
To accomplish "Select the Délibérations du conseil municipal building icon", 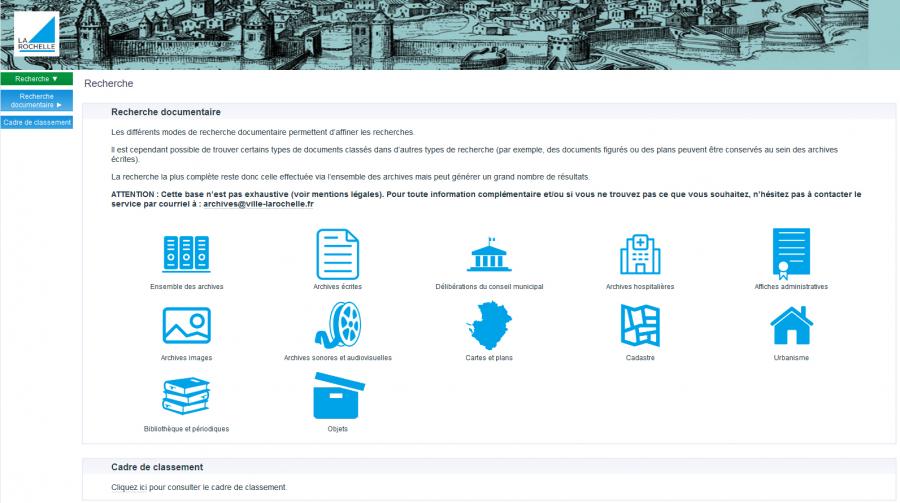I will pyautogui.click(x=488, y=254).
